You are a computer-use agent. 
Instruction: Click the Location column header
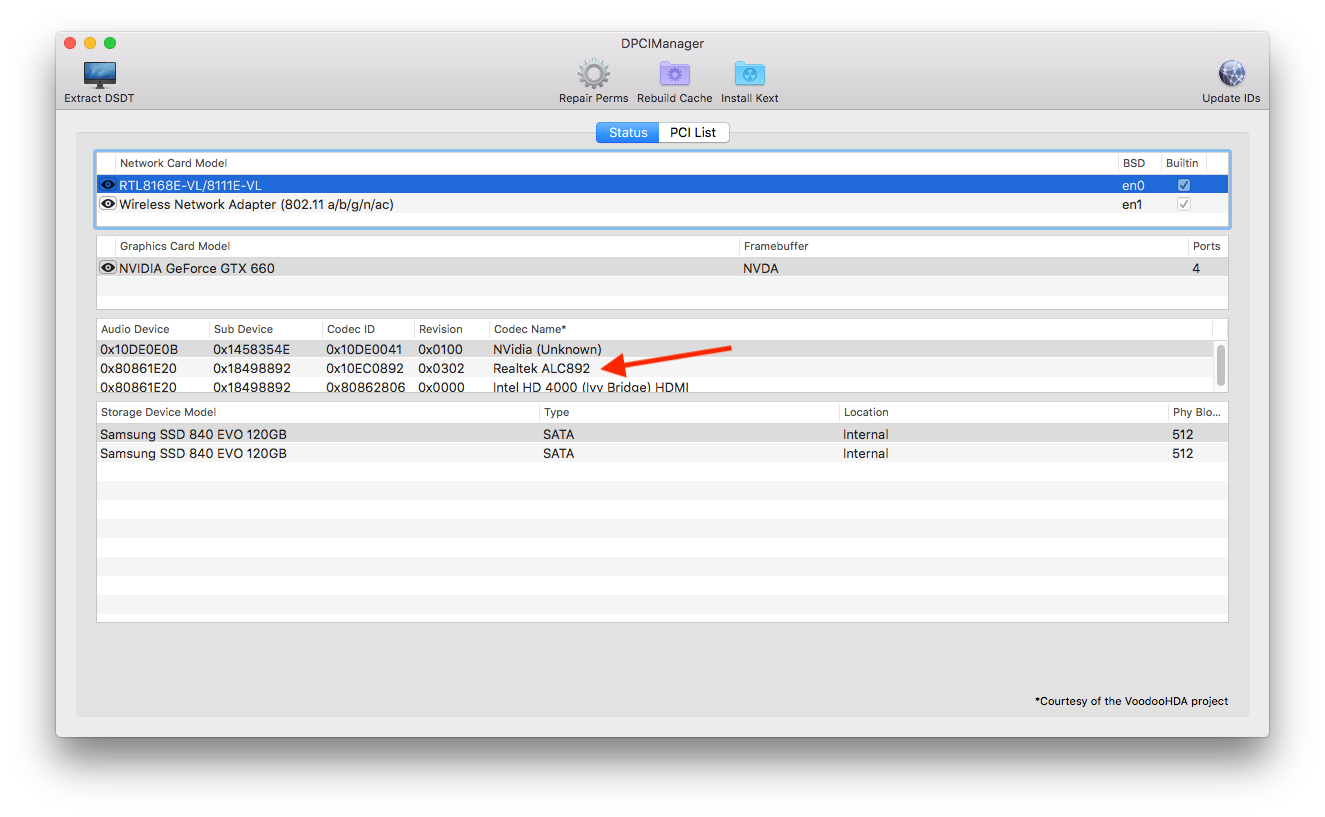[1004, 412]
